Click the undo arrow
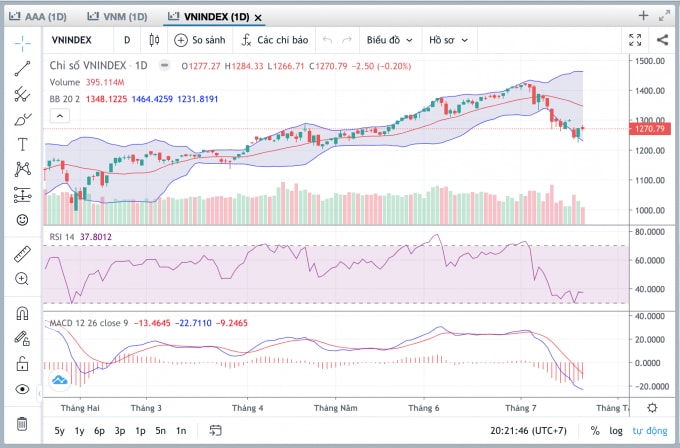 pos(327,40)
